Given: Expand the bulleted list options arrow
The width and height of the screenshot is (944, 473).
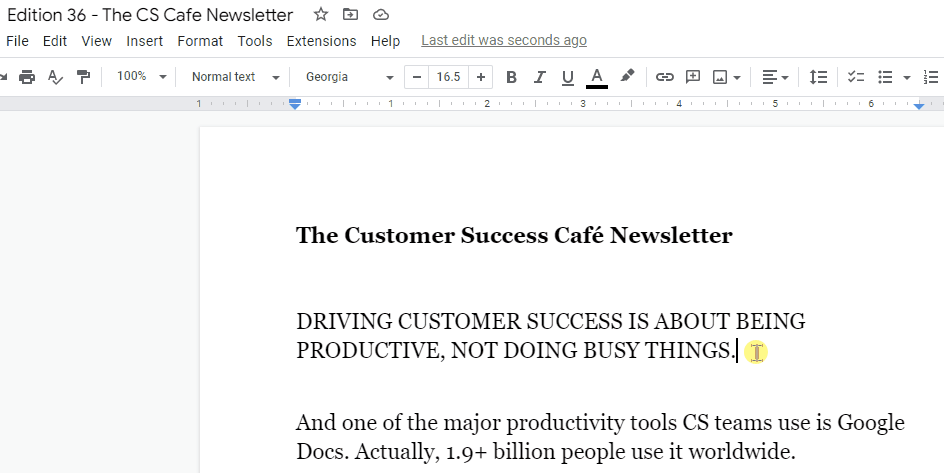Looking at the screenshot, I should pyautogui.click(x=907, y=78).
